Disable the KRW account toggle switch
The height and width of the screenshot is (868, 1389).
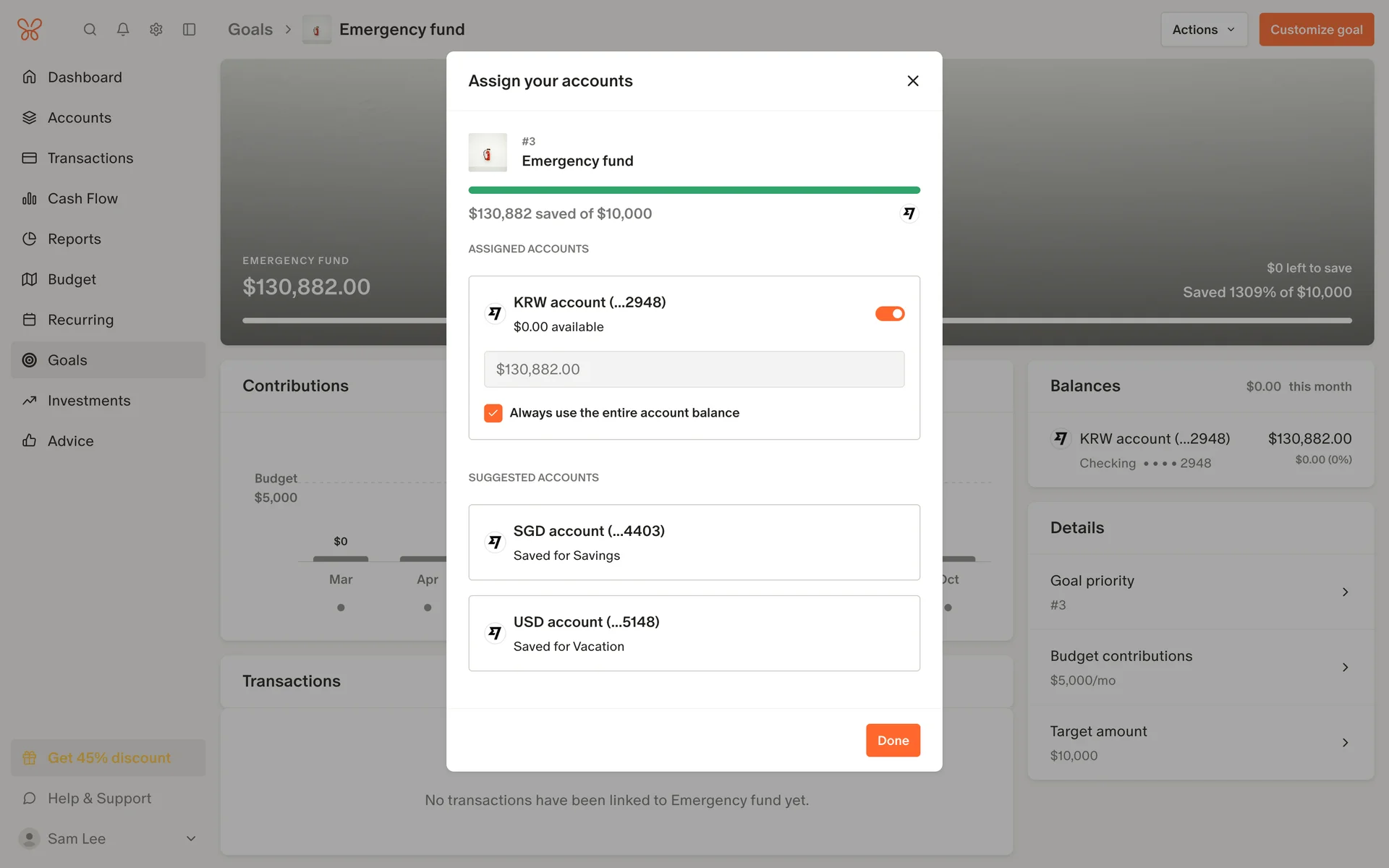coord(890,314)
